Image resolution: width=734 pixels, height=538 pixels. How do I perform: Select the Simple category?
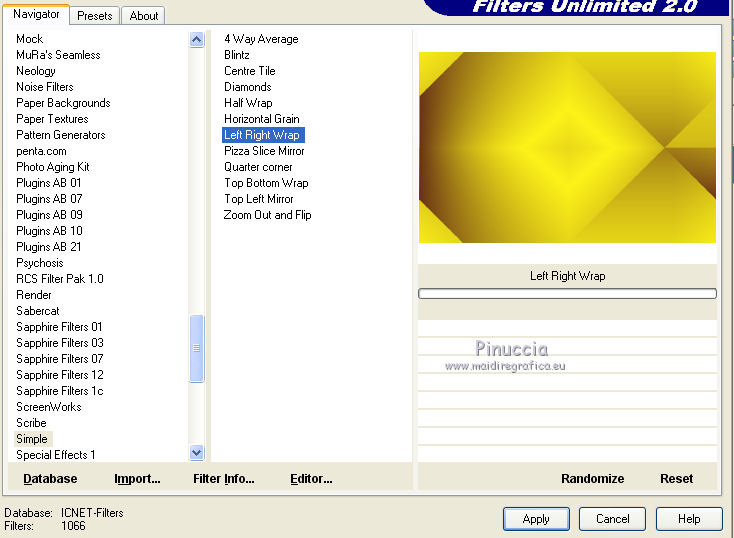[32, 439]
